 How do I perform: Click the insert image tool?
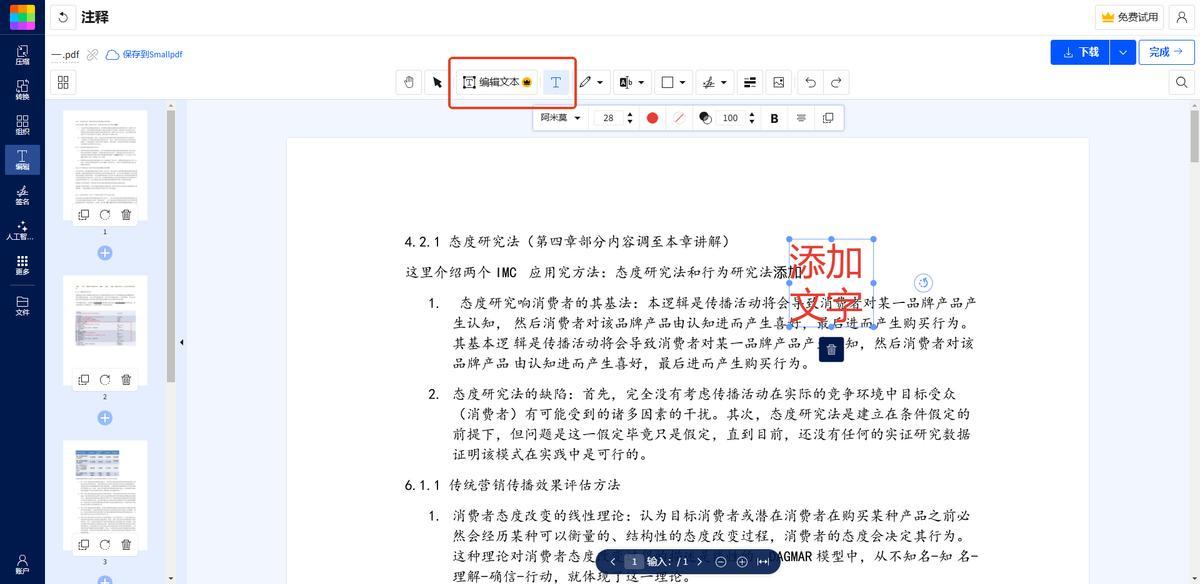778,82
